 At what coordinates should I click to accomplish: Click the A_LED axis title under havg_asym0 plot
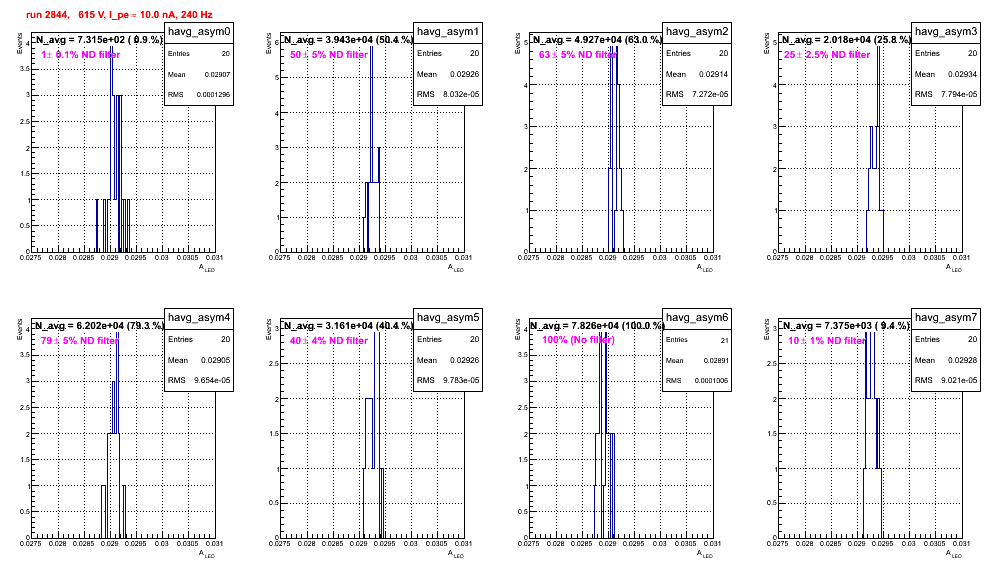(207, 268)
